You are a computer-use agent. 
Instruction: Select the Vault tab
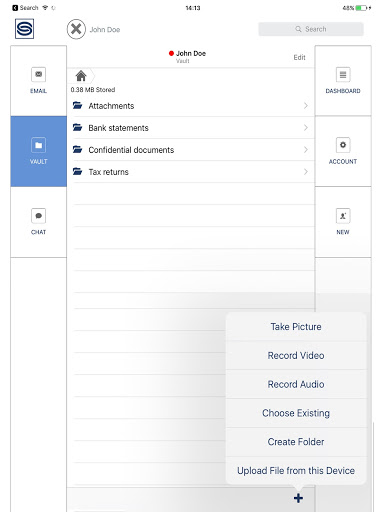click(39, 151)
